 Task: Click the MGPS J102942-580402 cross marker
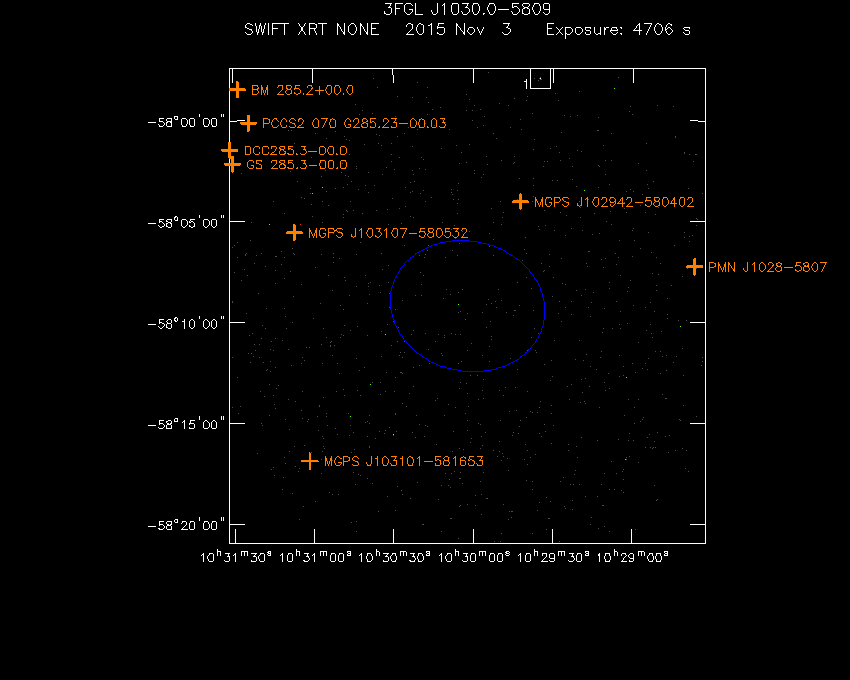click(x=520, y=202)
